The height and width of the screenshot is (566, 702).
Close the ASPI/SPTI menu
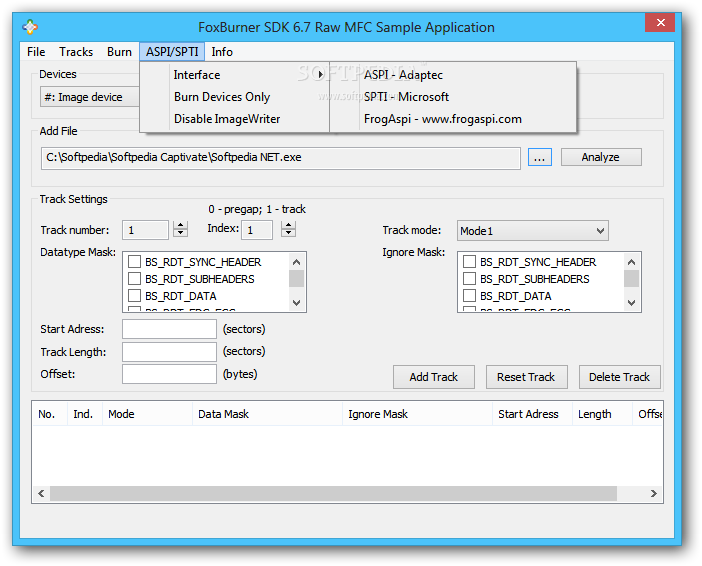(x=172, y=52)
